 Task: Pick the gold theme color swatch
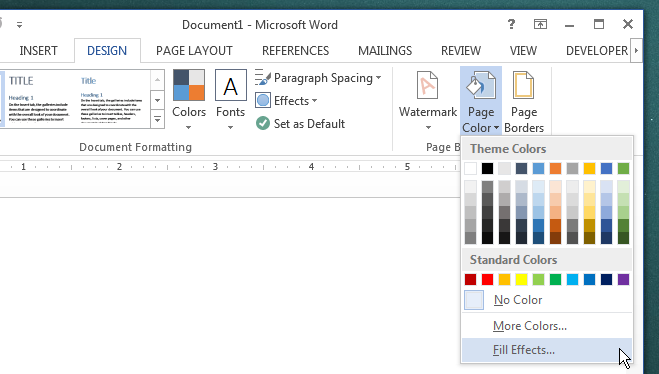[x=589, y=169]
